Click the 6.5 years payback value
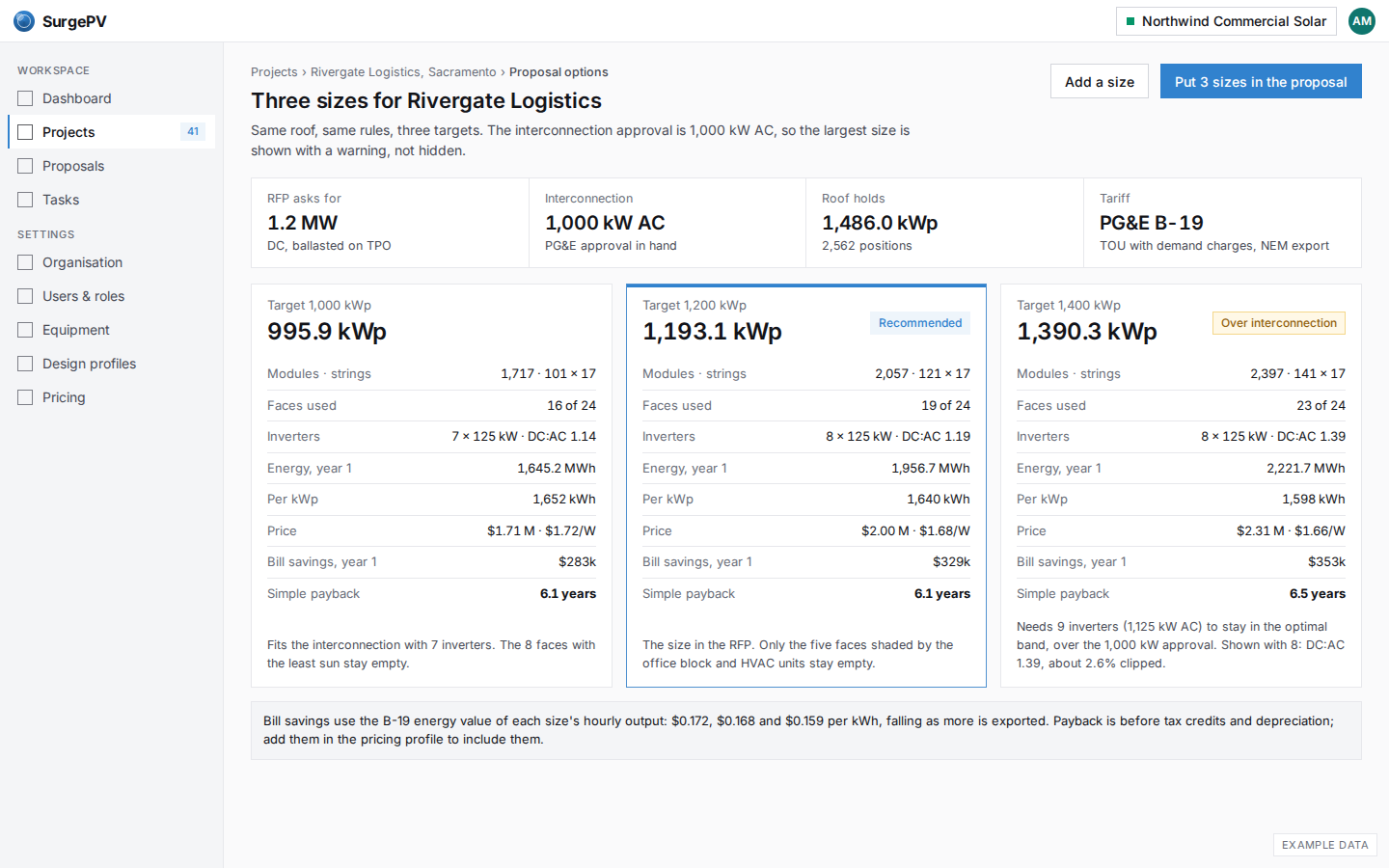The width and height of the screenshot is (1389, 868). click(1318, 593)
